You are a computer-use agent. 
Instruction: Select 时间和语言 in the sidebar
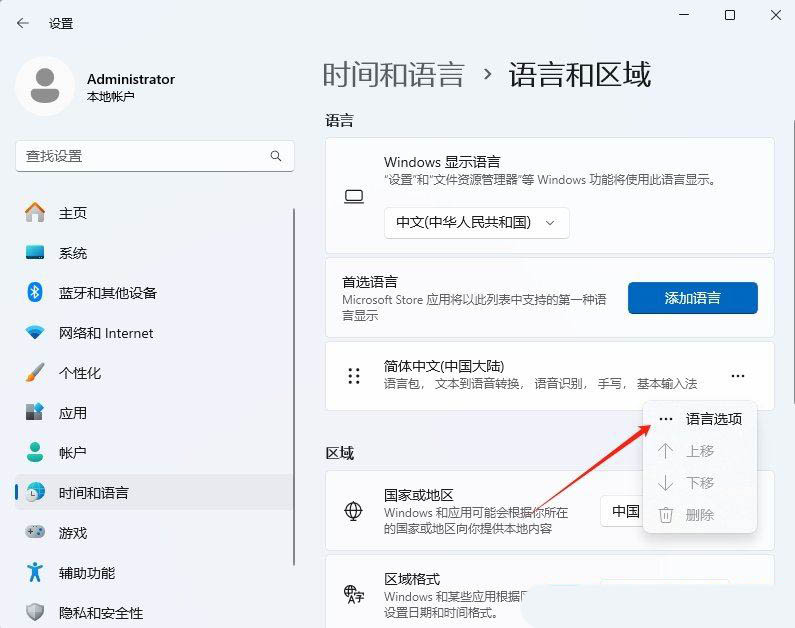pyautogui.click(x=152, y=492)
